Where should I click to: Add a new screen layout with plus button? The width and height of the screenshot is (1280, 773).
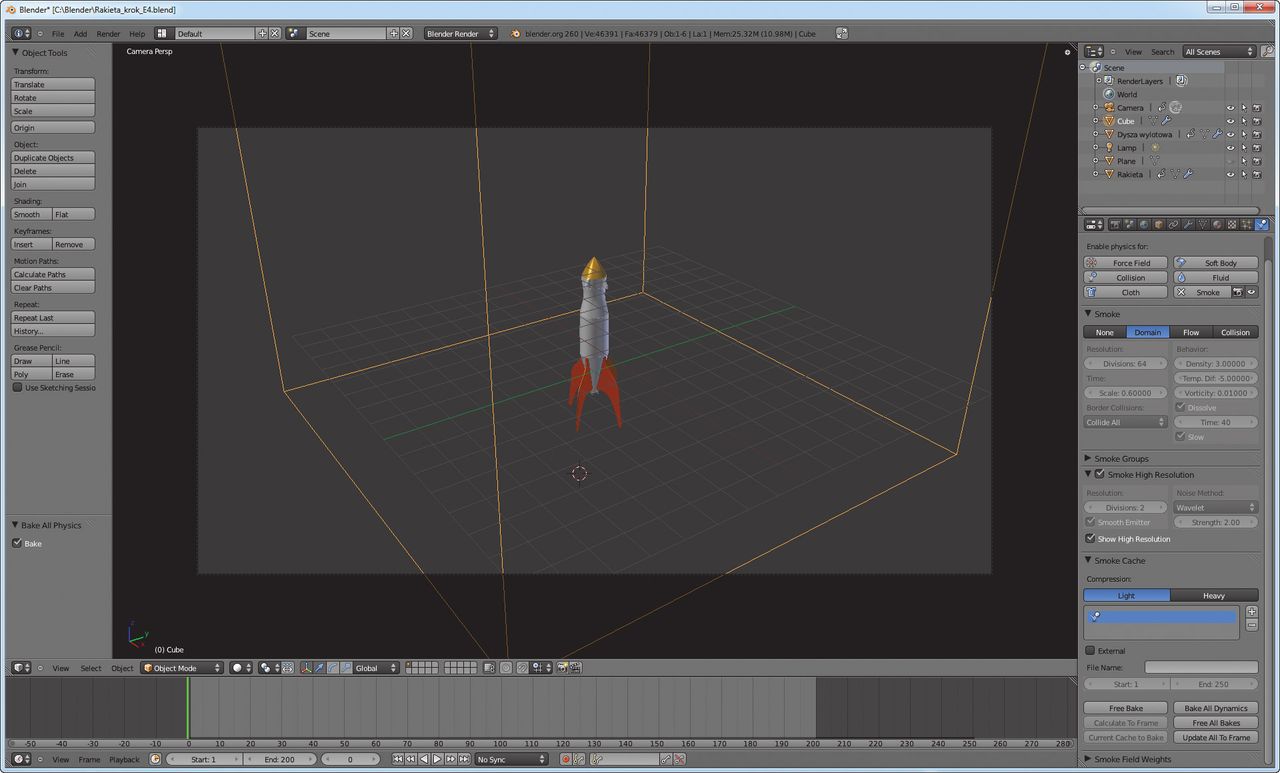click(x=263, y=33)
